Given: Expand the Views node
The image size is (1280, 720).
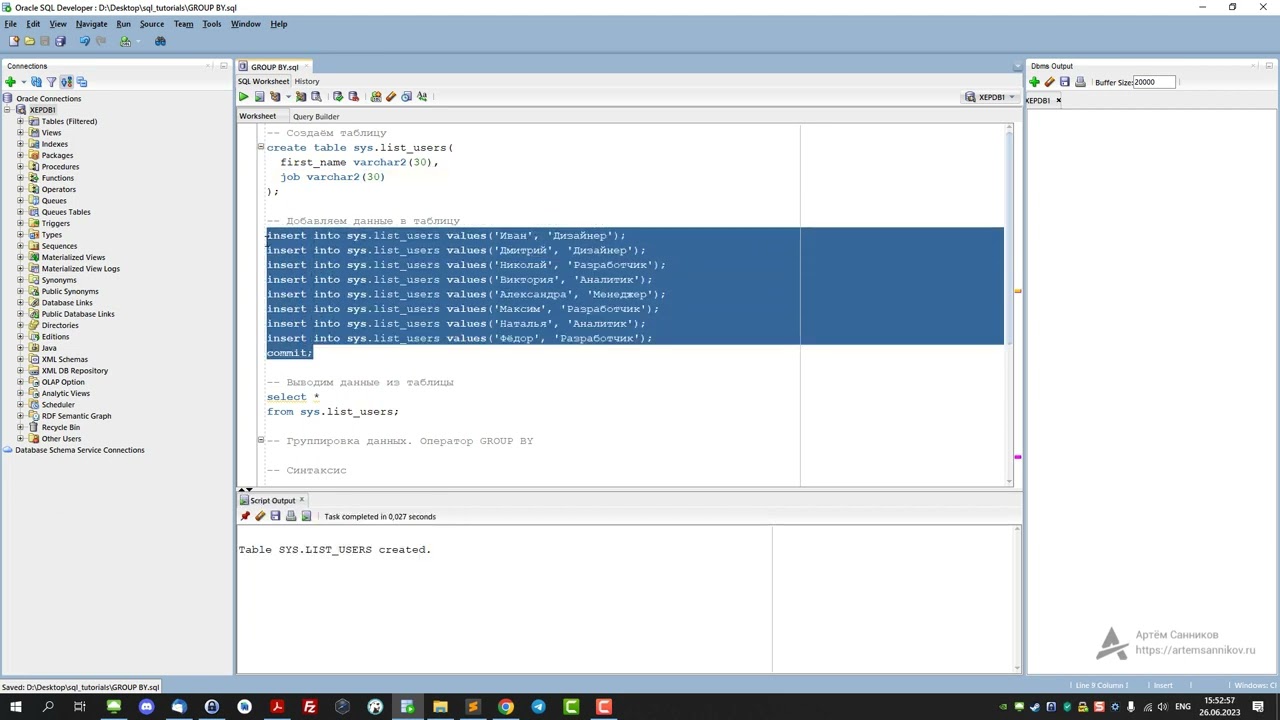Looking at the screenshot, I should point(20,132).
